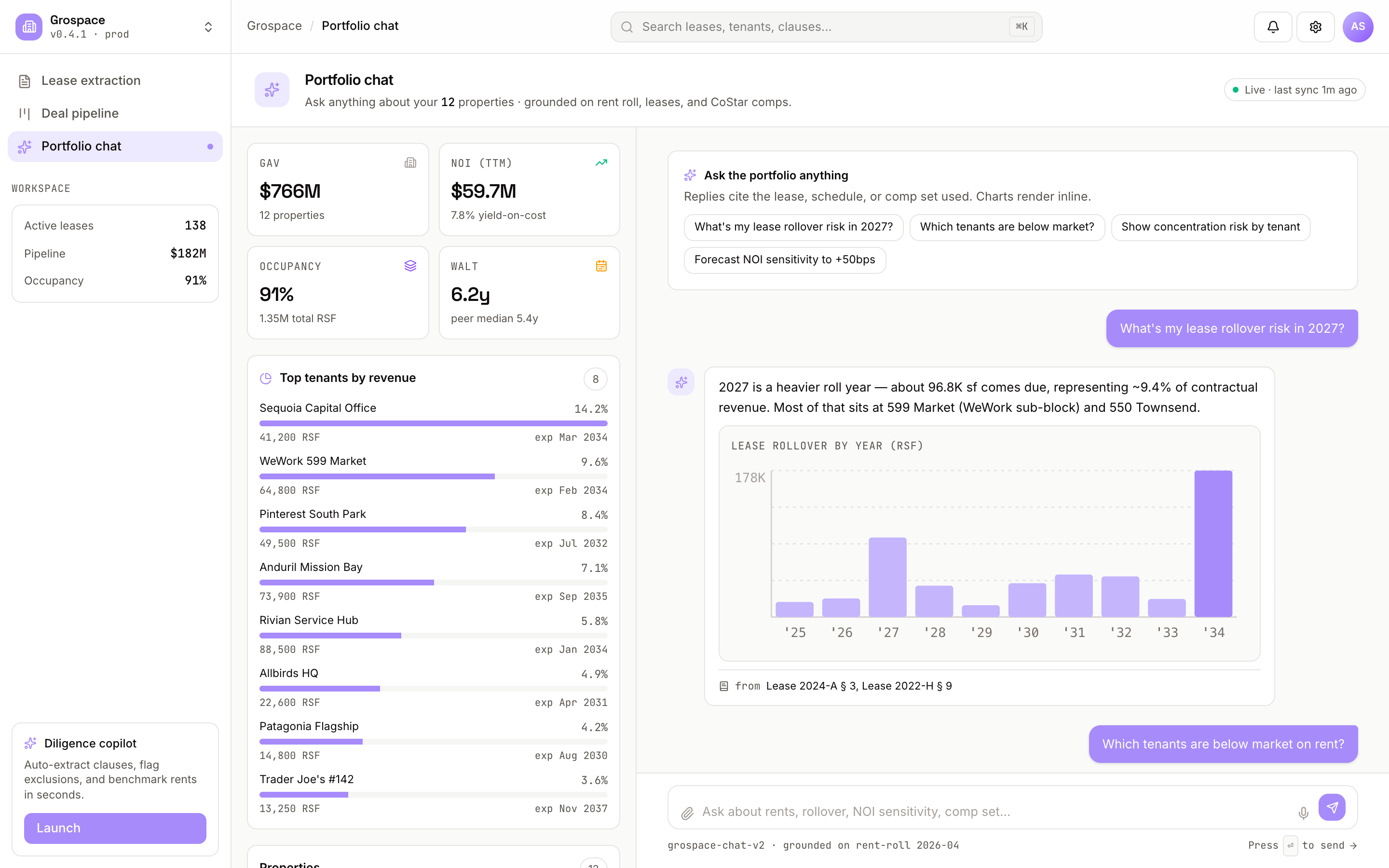Viewport: 1389px width, 868px height.
Task: Open the workspace switcher chevron
Action: click(x=208, y=27)
